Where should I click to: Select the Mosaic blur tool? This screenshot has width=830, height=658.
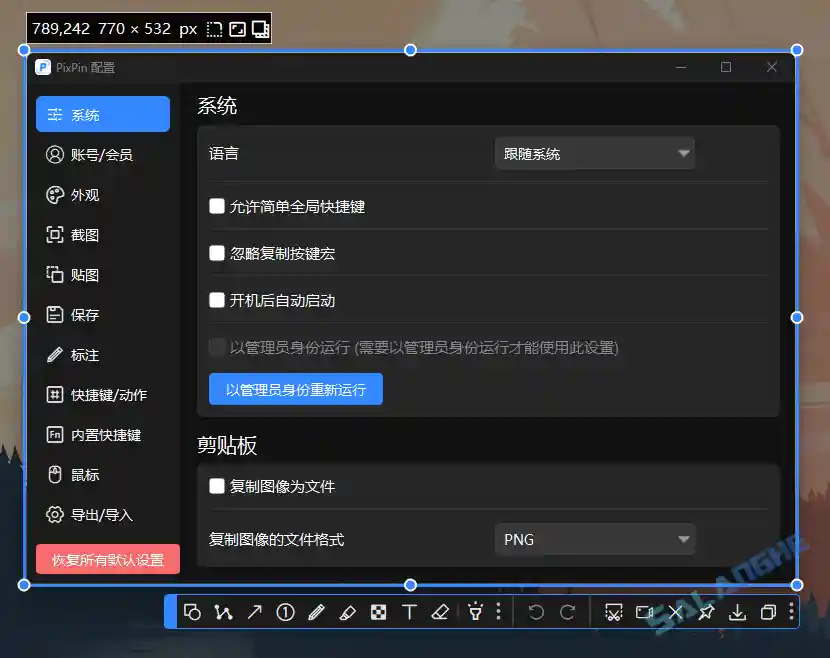[378, 611]
